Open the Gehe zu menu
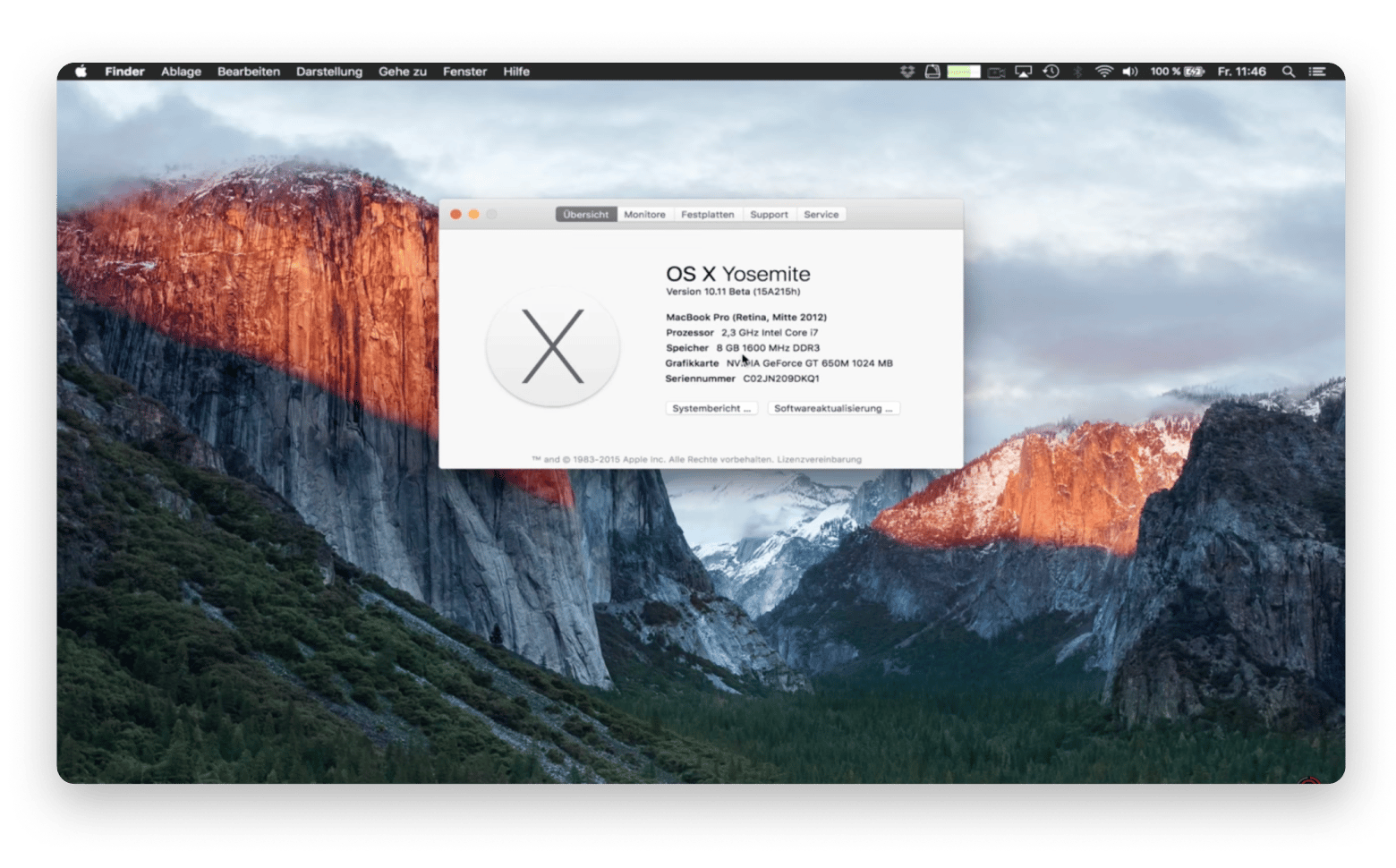 [x=403, y=72]
